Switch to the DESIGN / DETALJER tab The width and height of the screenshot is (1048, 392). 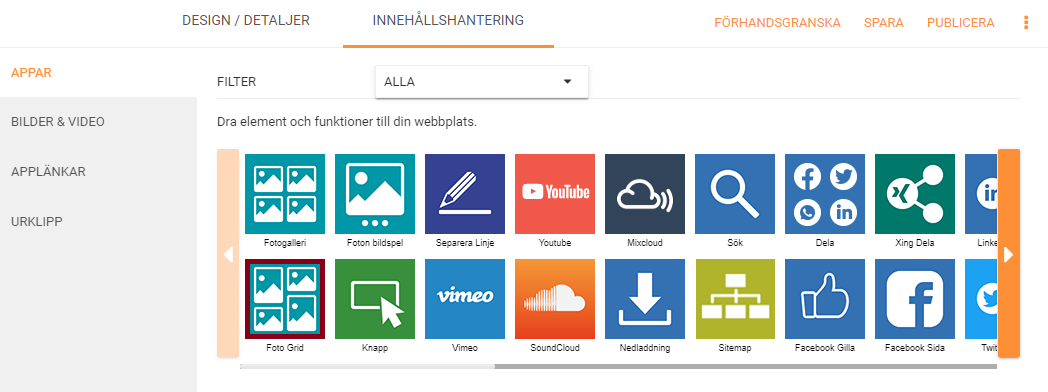coord(246,21)
